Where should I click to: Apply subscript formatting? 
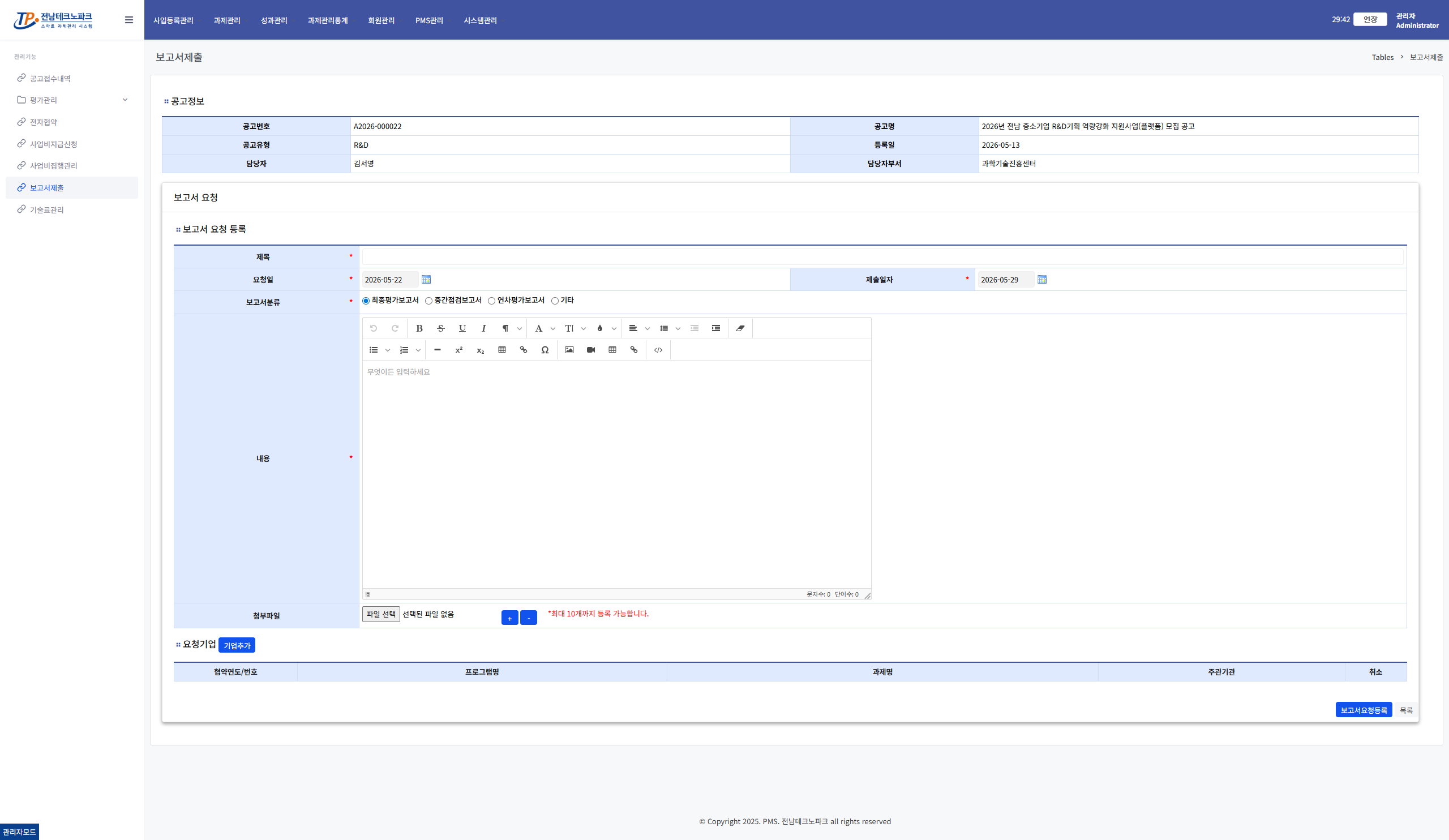click(x=480, y=350)
